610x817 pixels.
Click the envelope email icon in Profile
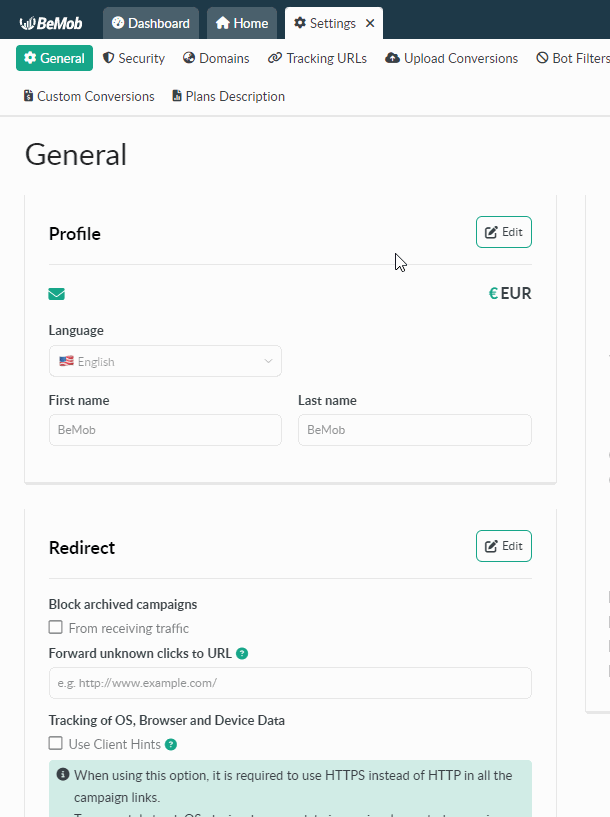(x=56, y=294)
